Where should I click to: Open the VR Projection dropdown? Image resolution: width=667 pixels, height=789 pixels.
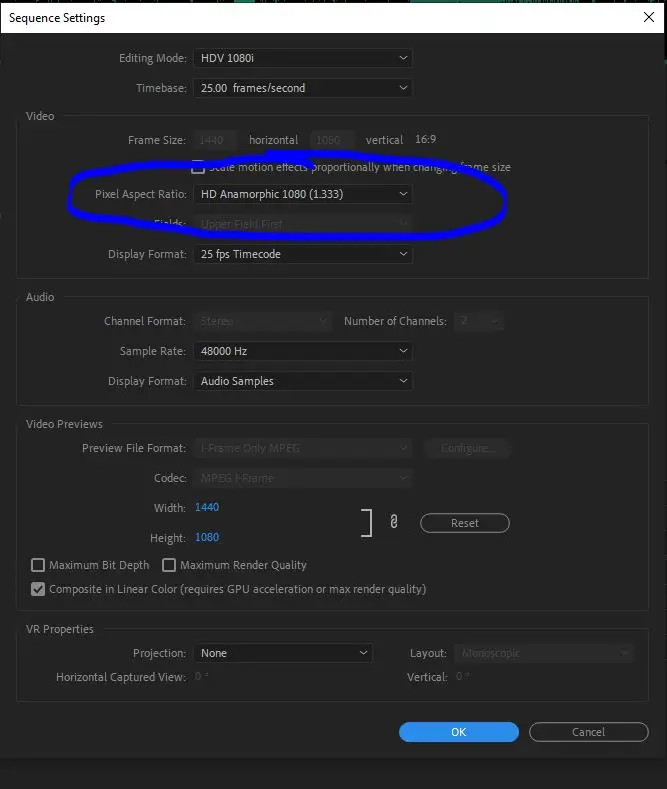pos(283,653)
